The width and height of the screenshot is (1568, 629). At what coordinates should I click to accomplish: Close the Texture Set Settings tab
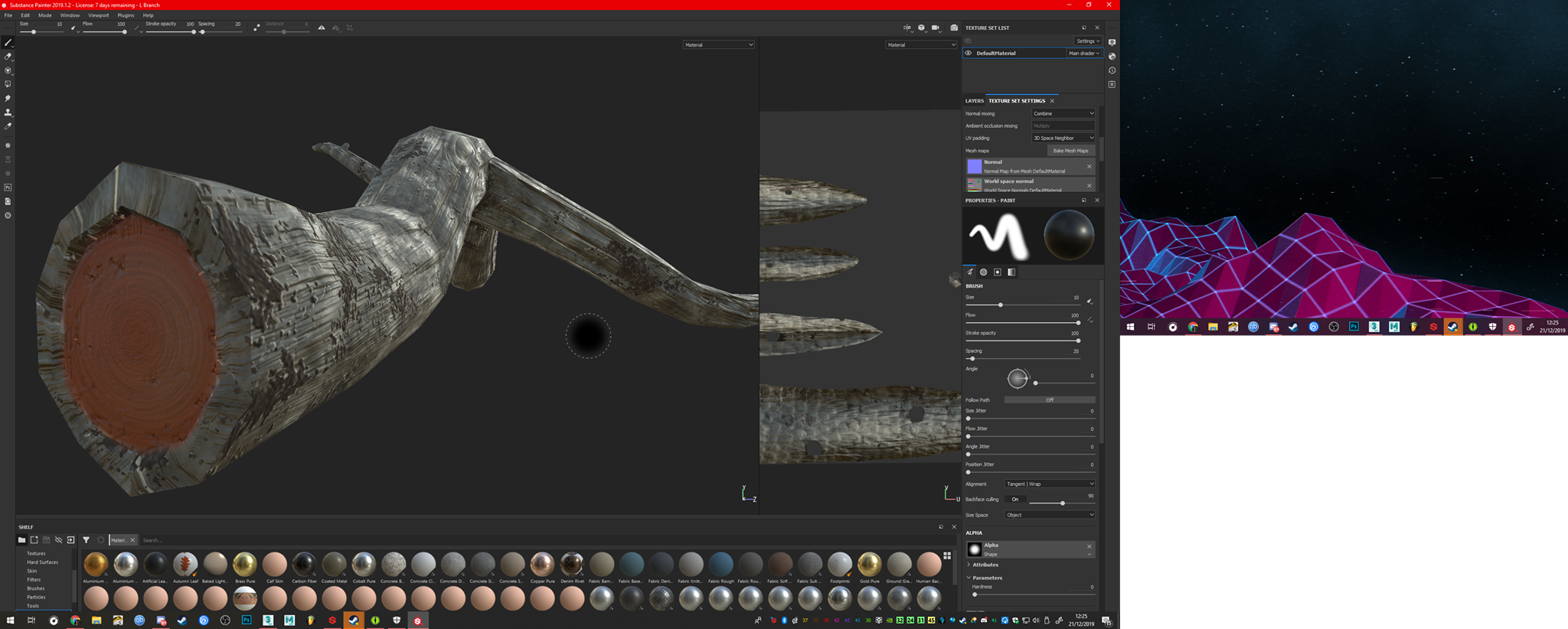(1052, 101)
